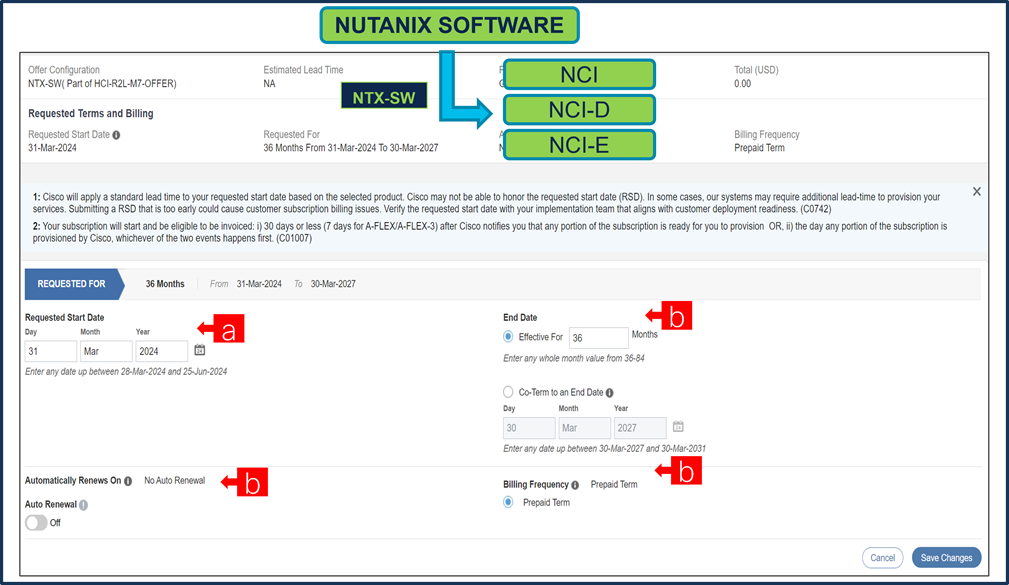
Task: Open the Co-Term End Date calendar picker
Action: (x=678, y=427)
